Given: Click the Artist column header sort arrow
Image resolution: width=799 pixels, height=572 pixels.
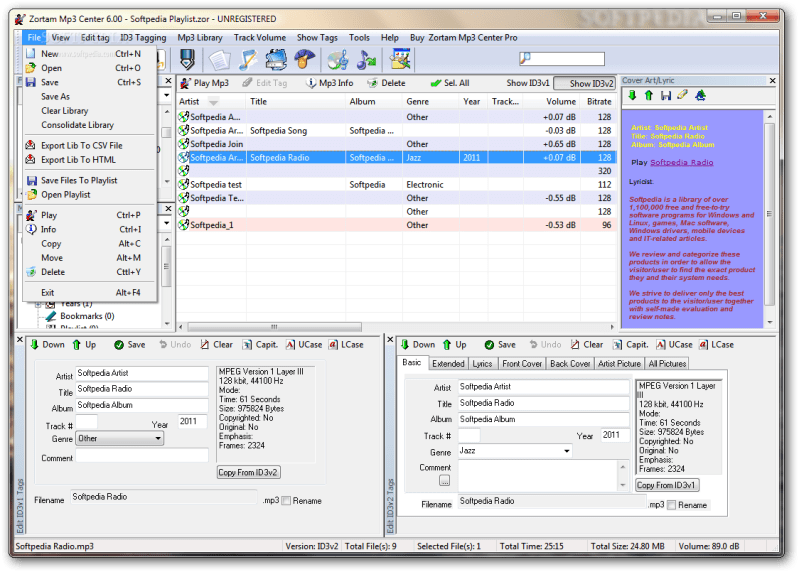Looking at the screenshot, I should [213, 102].
